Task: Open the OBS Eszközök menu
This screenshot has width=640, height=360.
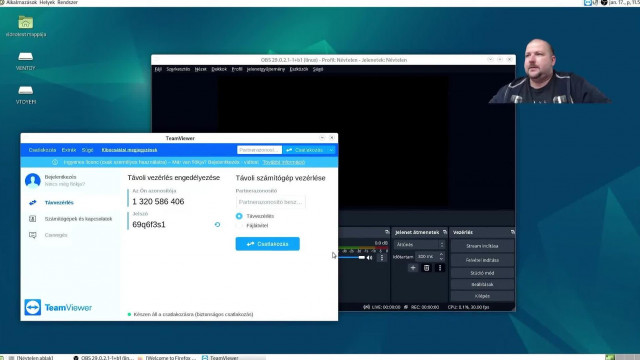Action: (299, 69)
